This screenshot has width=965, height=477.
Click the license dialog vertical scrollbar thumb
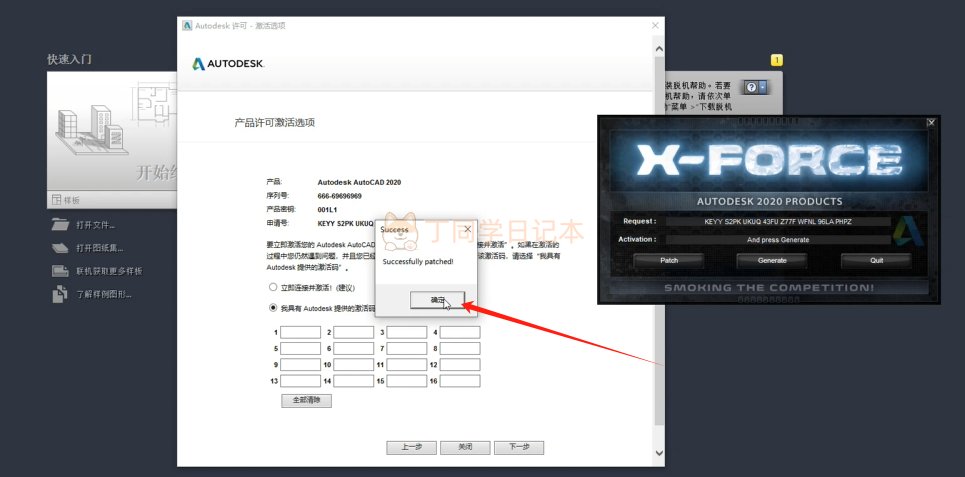click(x=659, y=240)
